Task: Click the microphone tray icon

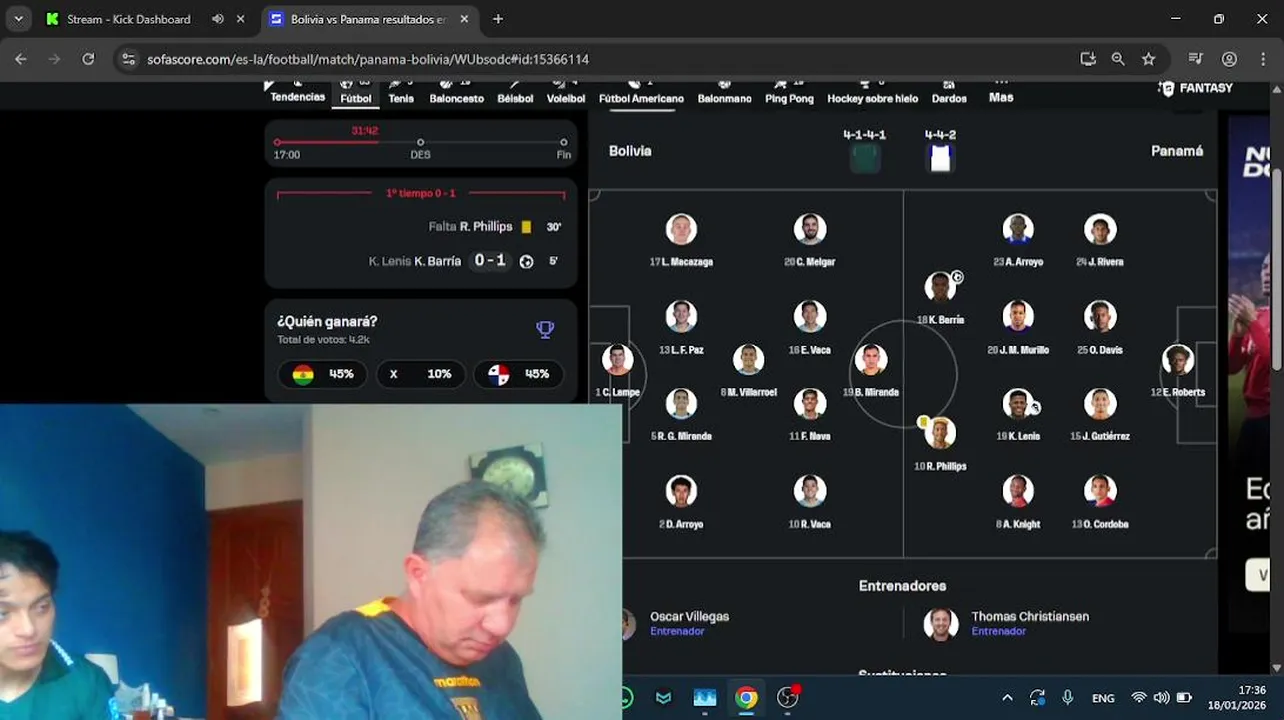Action: point(1067,698)
